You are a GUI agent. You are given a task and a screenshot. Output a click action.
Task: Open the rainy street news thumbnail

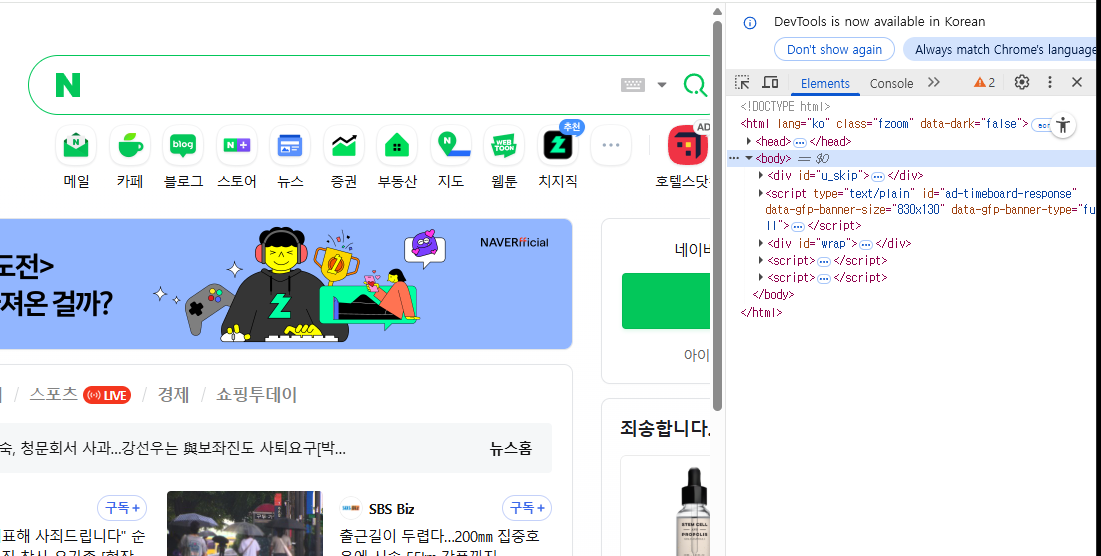[x=244, y=523]
